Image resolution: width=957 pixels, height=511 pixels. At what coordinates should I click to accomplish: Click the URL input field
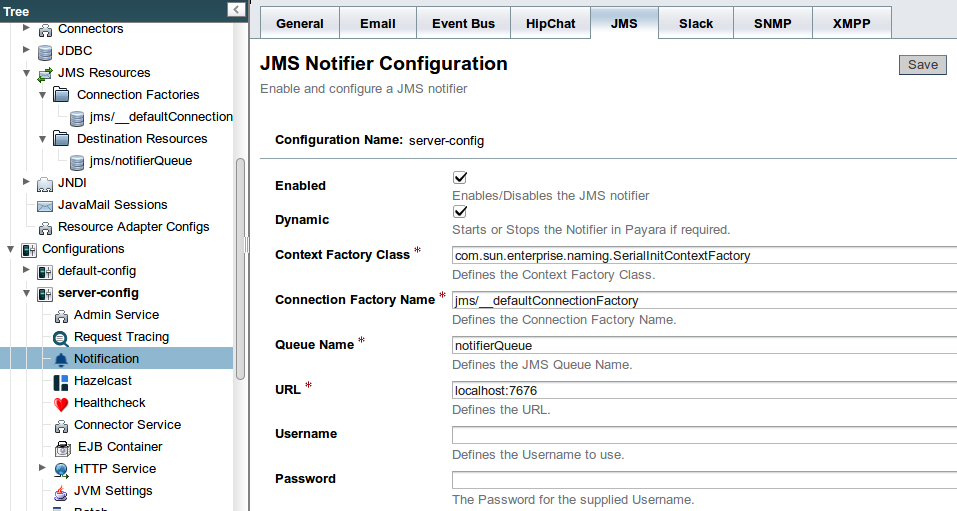704,390
